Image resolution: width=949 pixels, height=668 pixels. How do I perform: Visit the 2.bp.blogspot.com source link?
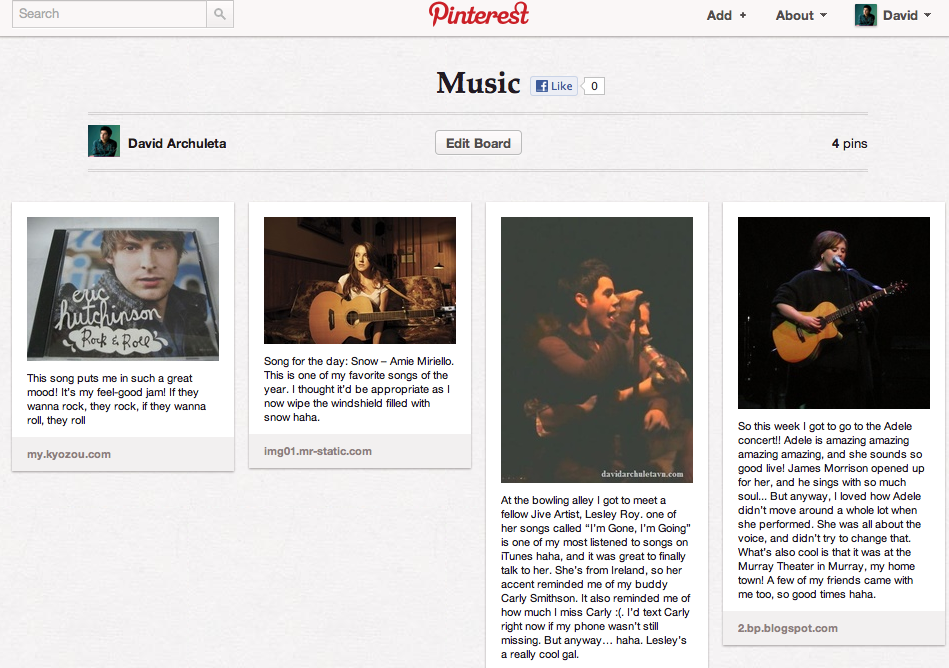coord(788,628)
